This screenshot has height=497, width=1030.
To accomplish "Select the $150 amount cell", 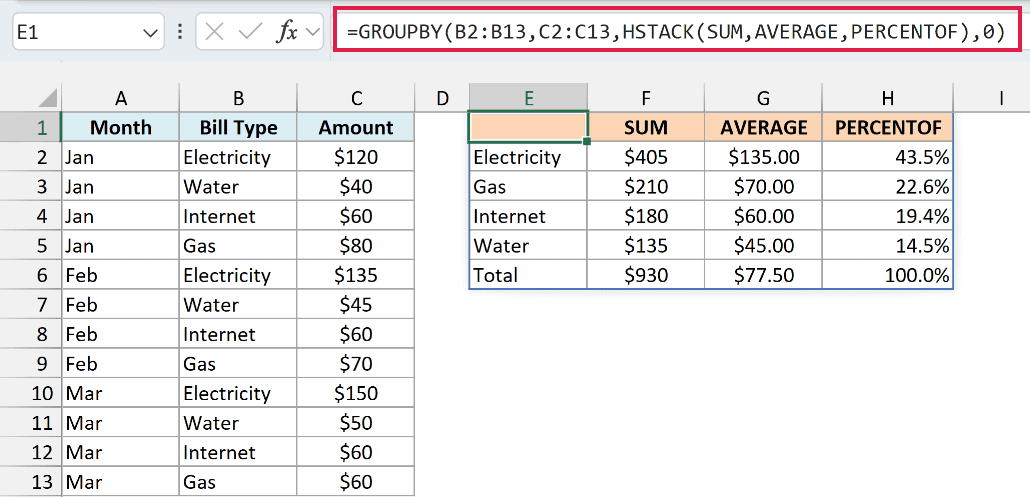I will tap(356, 393).
